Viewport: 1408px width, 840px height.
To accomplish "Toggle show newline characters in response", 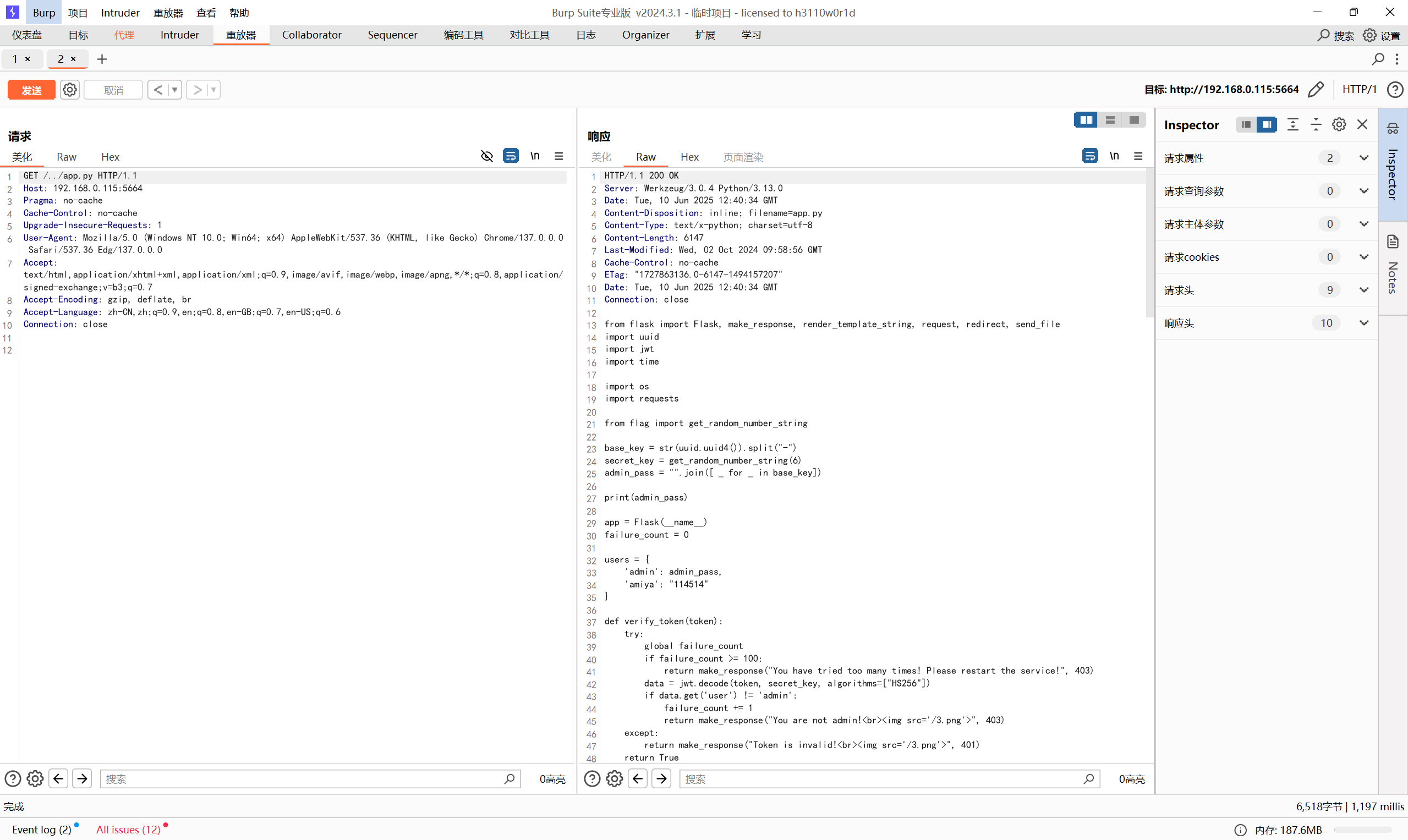I will point(1114,156).
